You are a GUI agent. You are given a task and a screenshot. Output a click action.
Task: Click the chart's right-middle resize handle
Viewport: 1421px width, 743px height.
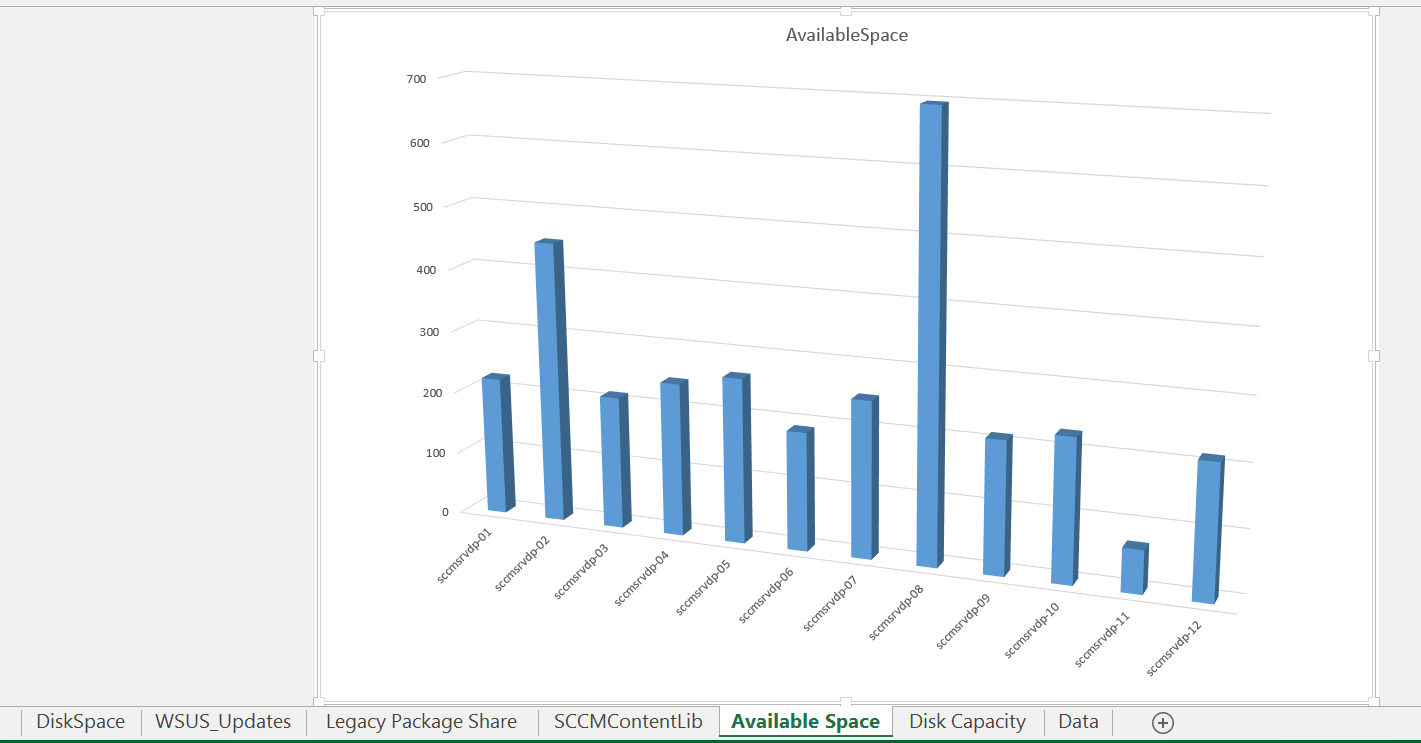(1373, 356)
